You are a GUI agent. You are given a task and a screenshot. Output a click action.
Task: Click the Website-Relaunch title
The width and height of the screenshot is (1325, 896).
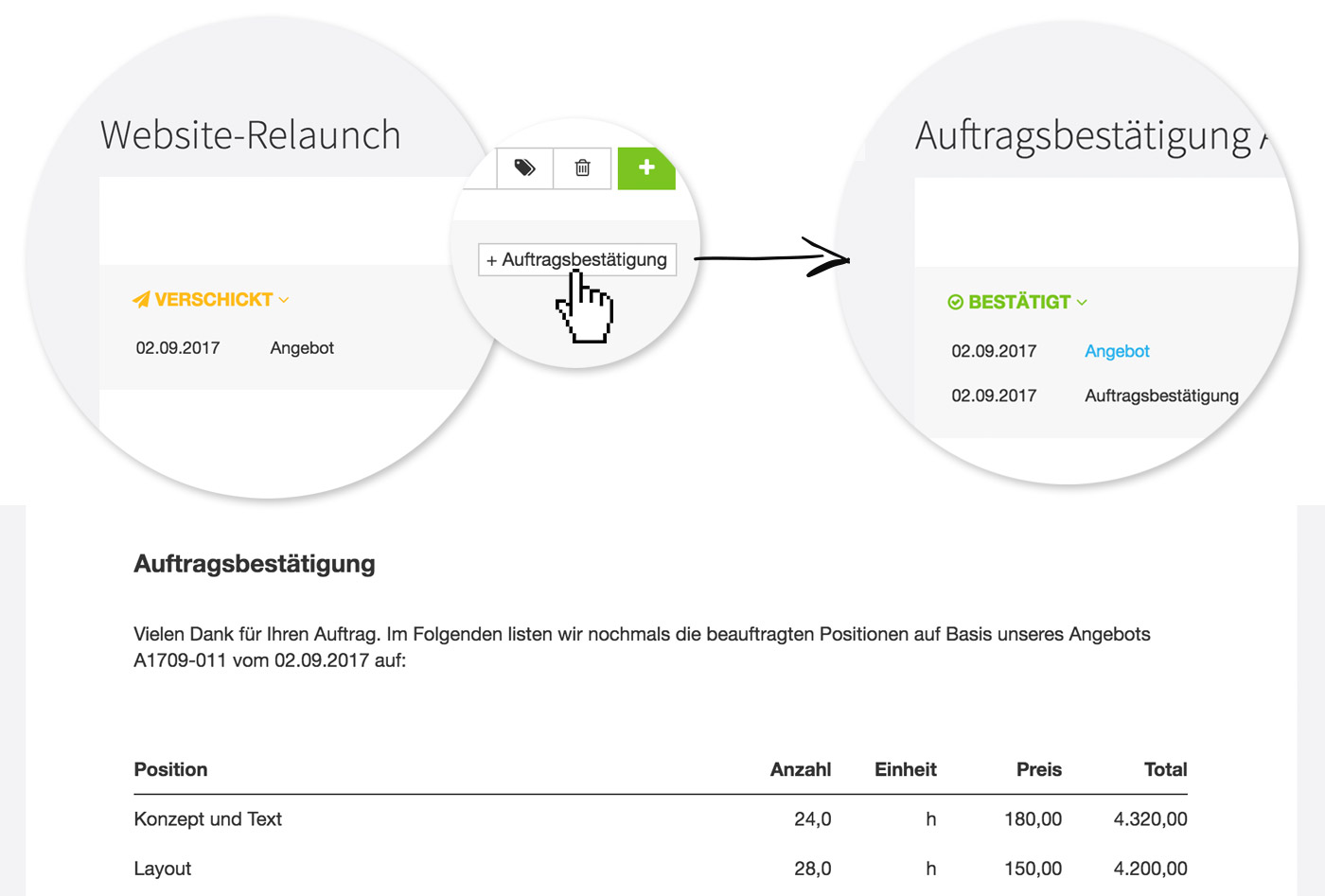251,135
